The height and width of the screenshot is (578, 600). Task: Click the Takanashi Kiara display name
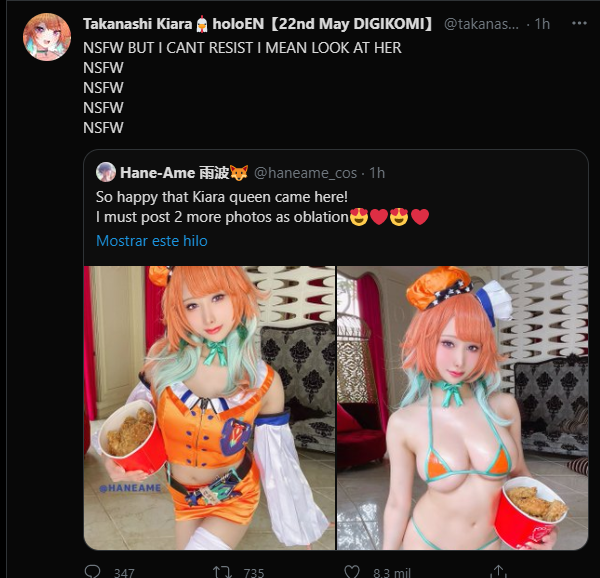(x=137, y=24)
